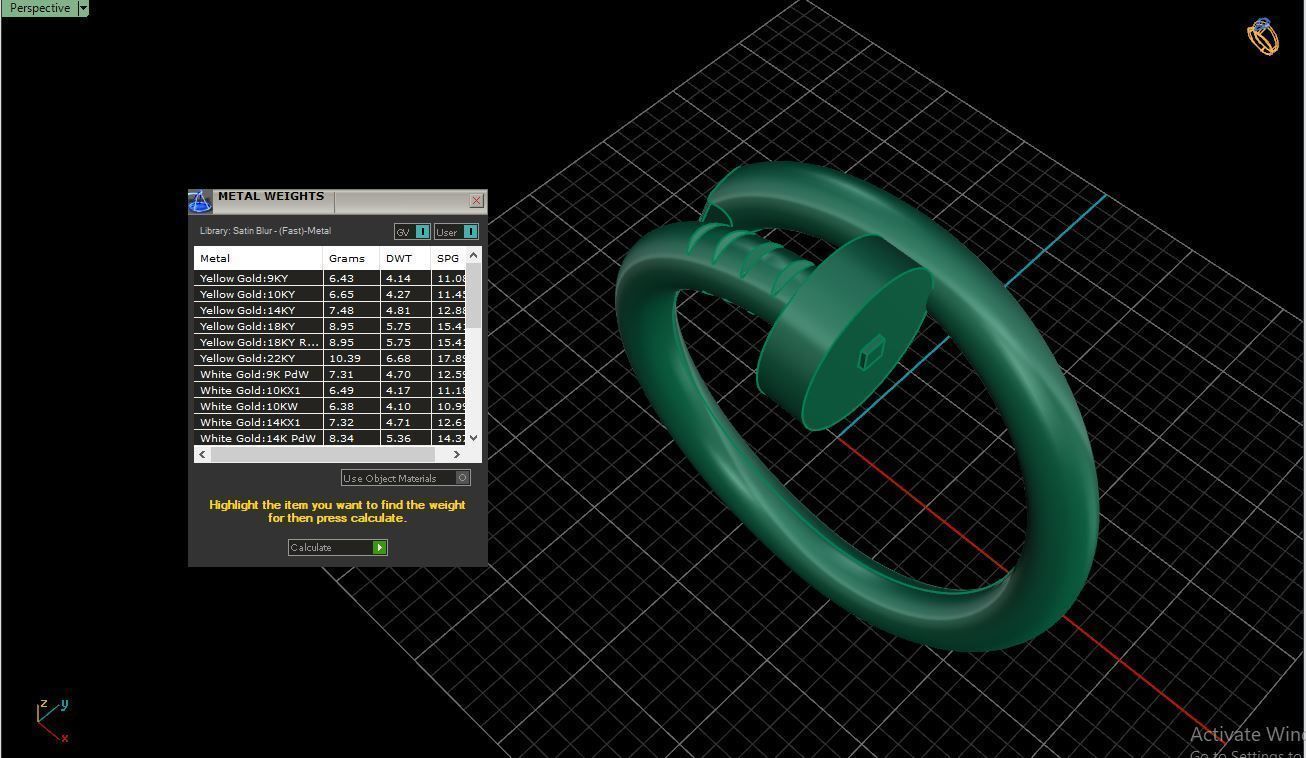Click the horizontal scroll left arrow
Screen dimensions: 1306x758
tap(203, 454)
